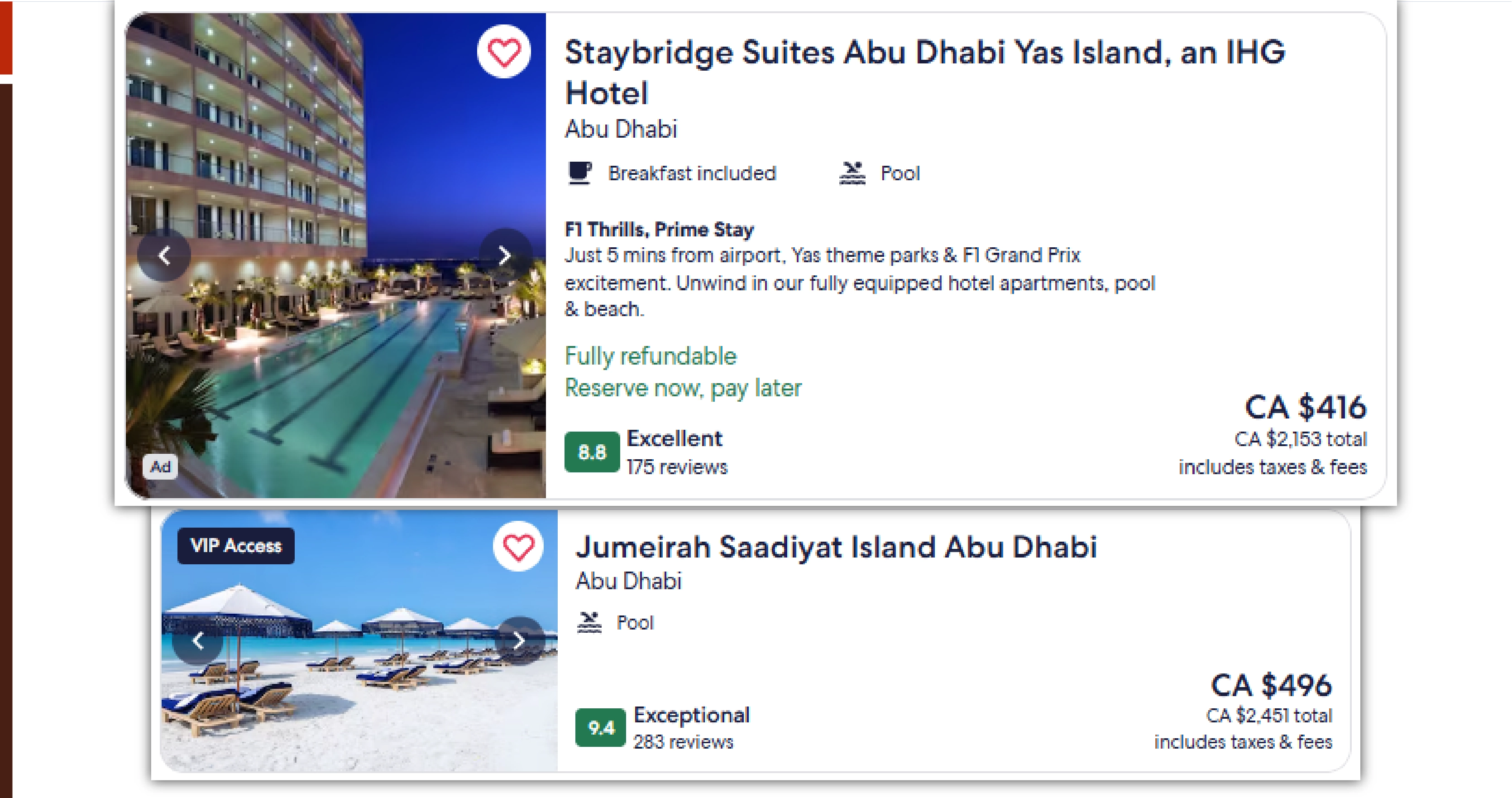The width and height of the screenshot is (1512, 798).
Task: Open the 283 reviews link
Action: (683, 742)
